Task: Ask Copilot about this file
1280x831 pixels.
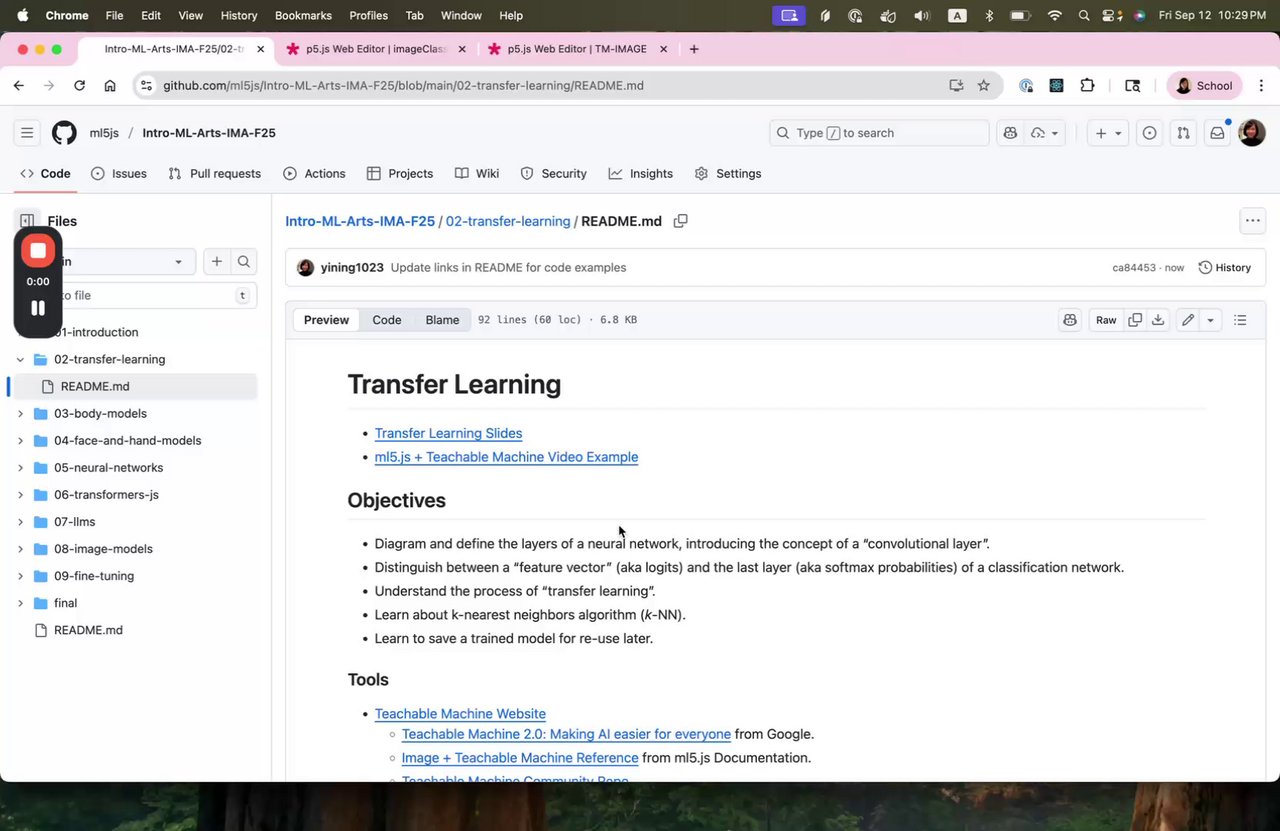Action: coord(1070,320)
